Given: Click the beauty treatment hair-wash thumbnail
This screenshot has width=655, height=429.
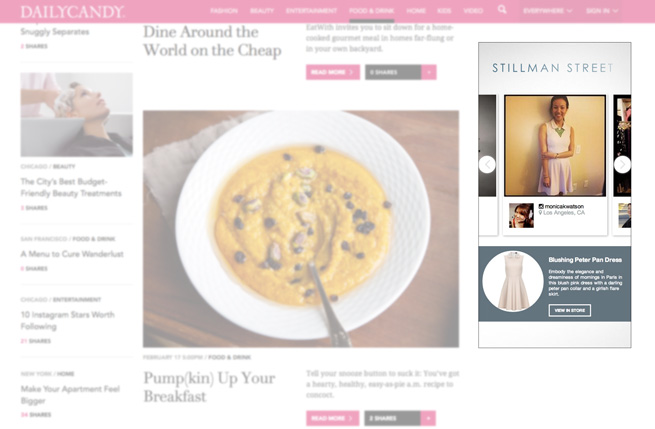Looking at the screenshot, I should coord(76,114).
